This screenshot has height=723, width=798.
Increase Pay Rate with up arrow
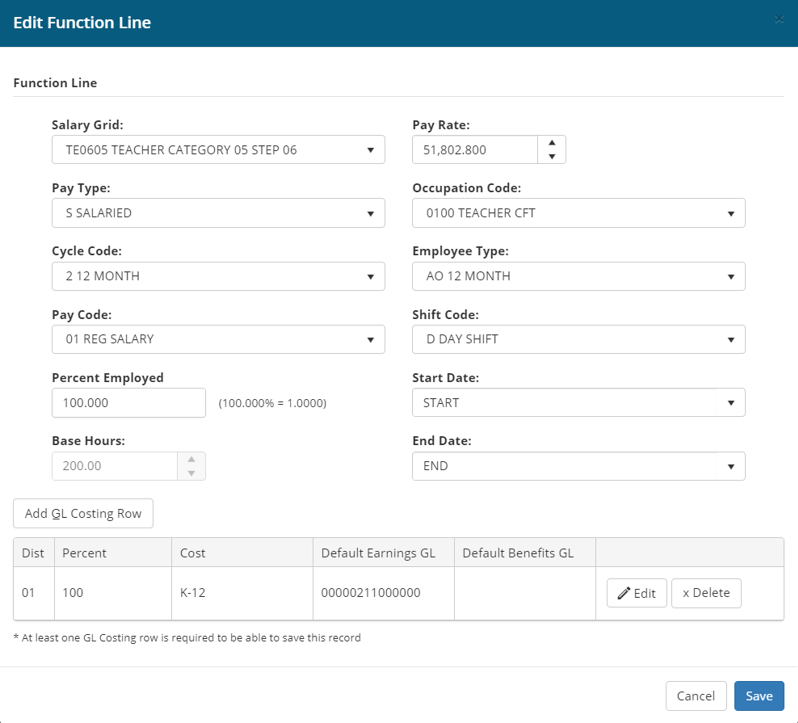pyautogui.click(x=552, y=143)
